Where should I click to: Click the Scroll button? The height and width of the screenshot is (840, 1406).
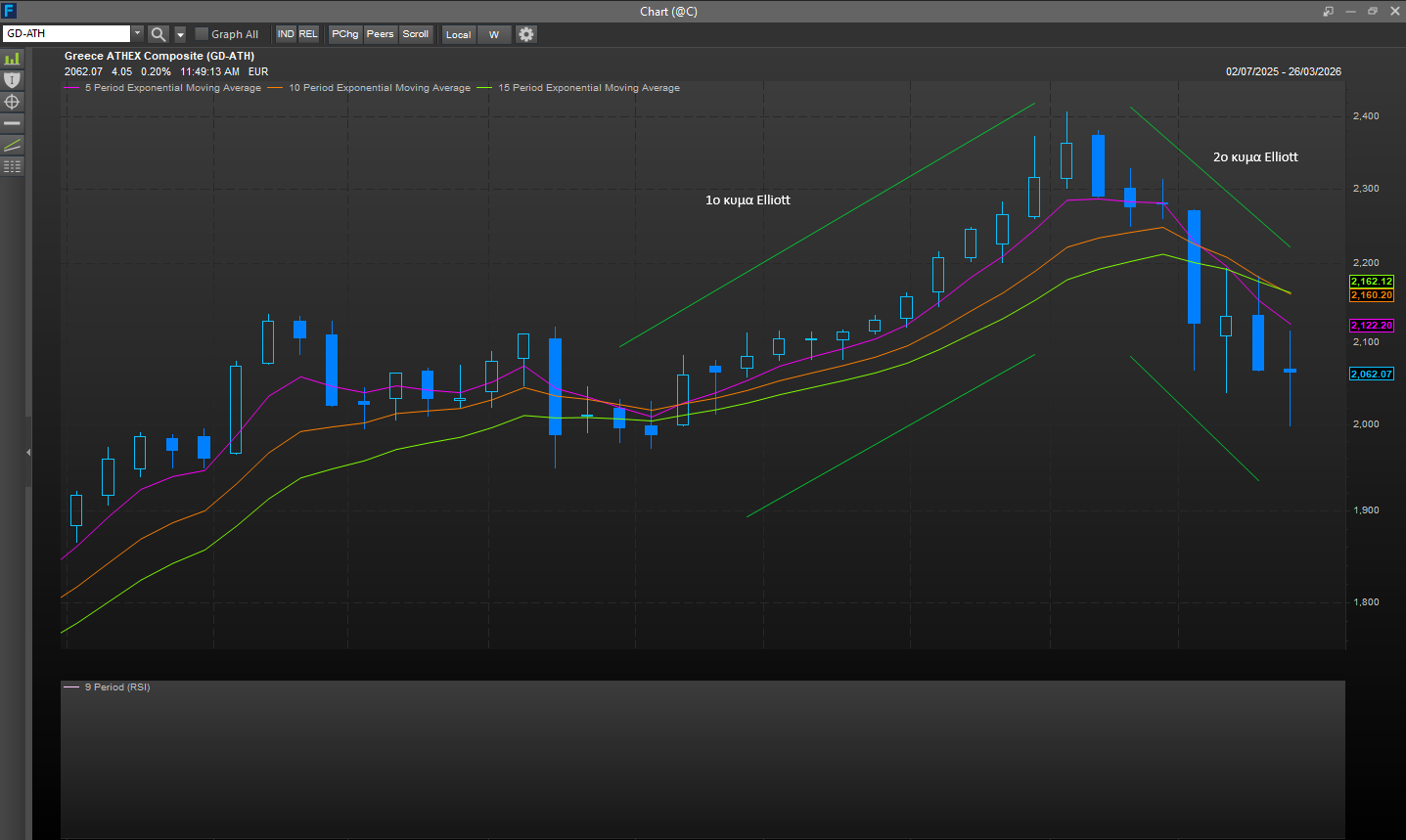(x=416, y=33)
